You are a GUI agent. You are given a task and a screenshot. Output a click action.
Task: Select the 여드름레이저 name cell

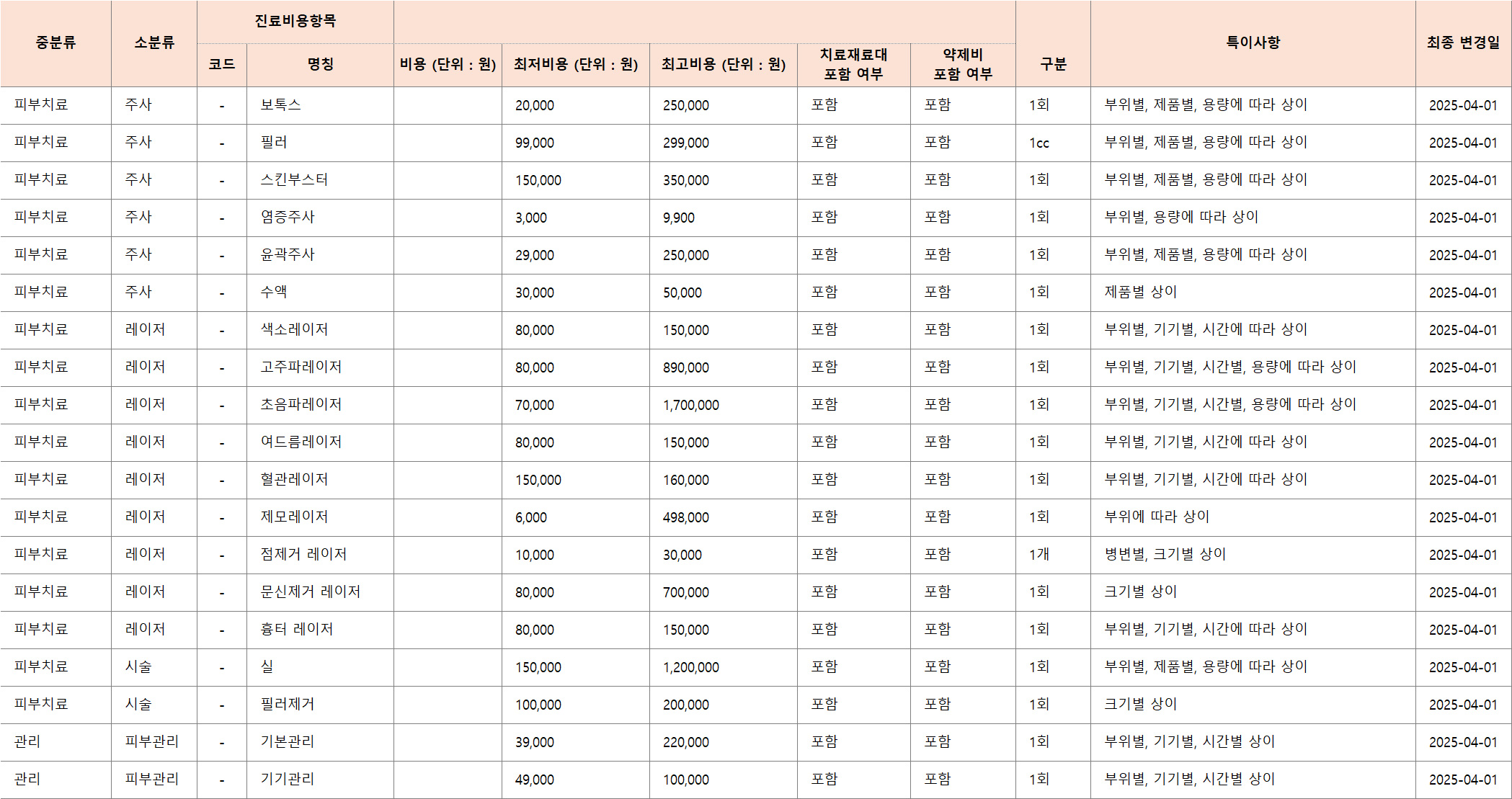click(x=320, y=442)
